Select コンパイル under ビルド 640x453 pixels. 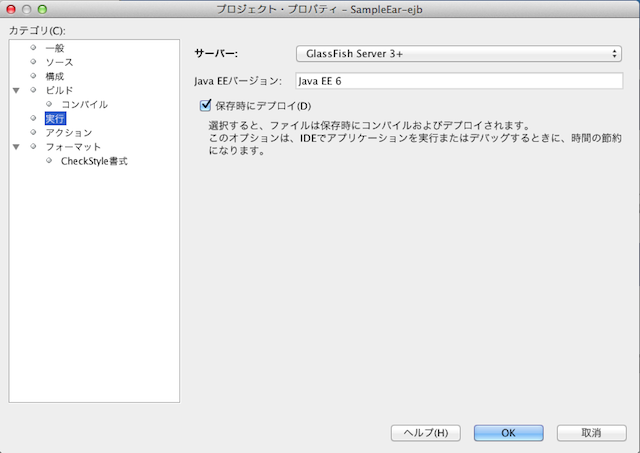point(84,104)
